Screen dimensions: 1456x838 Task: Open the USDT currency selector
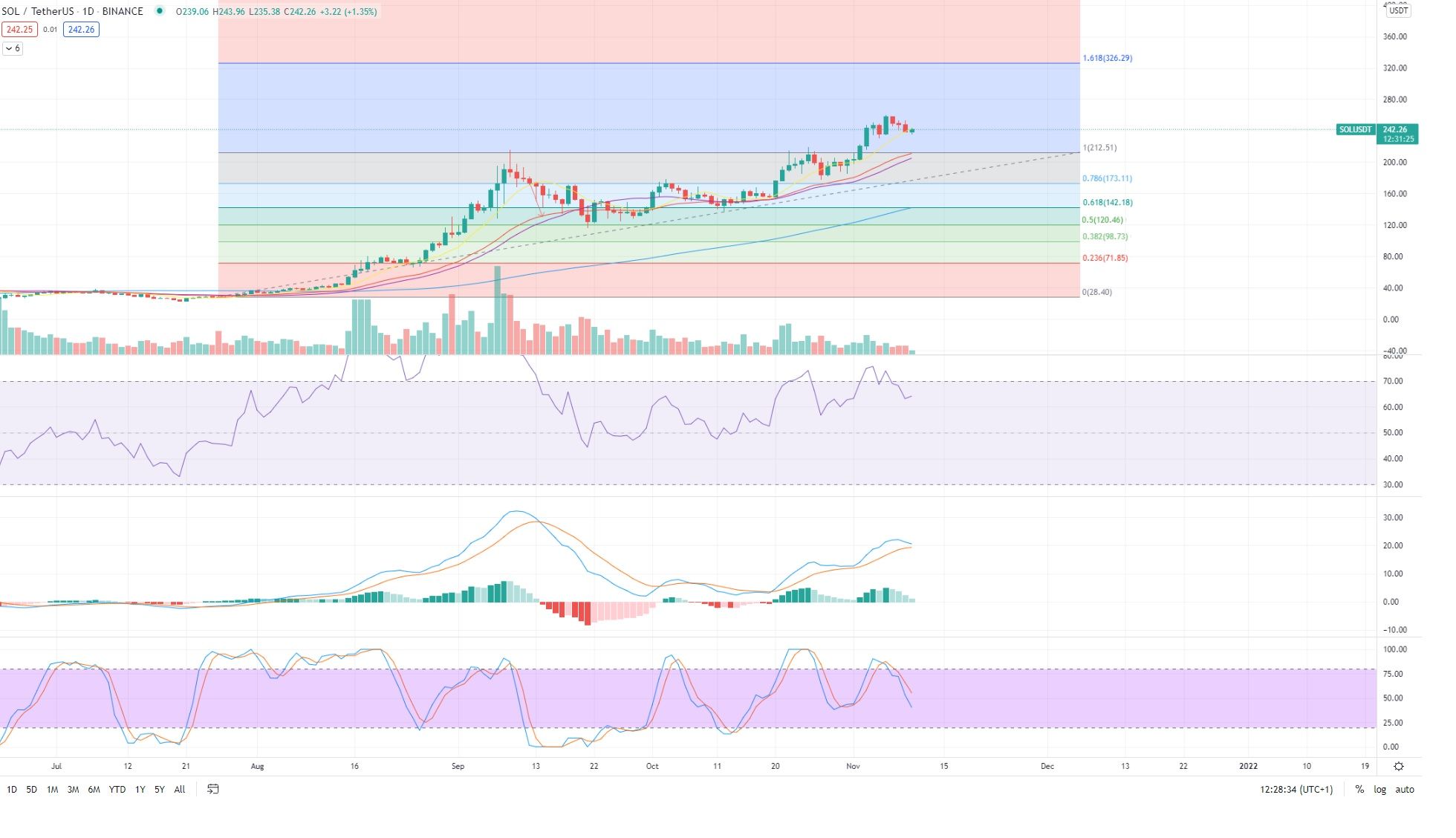(x=1398, y=10)
